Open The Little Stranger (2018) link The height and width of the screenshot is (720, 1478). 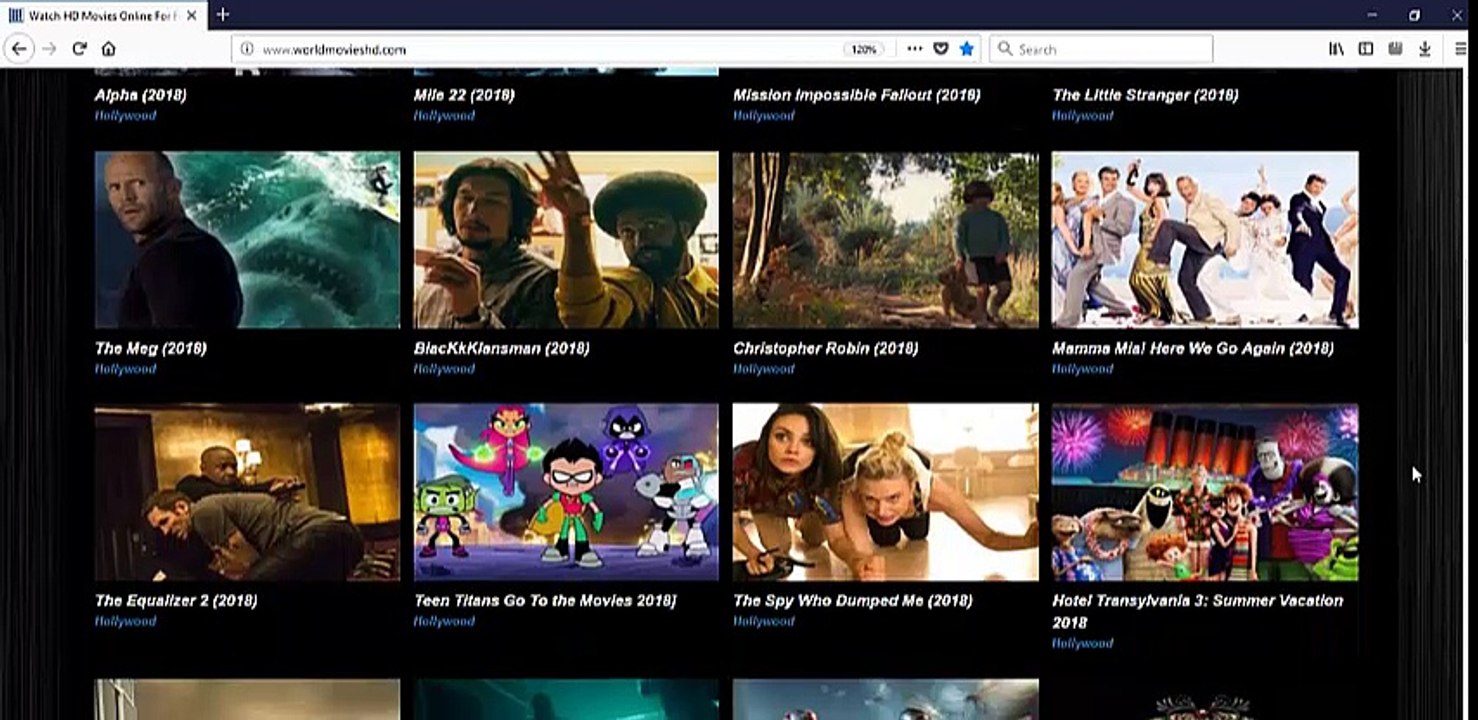1145,95
